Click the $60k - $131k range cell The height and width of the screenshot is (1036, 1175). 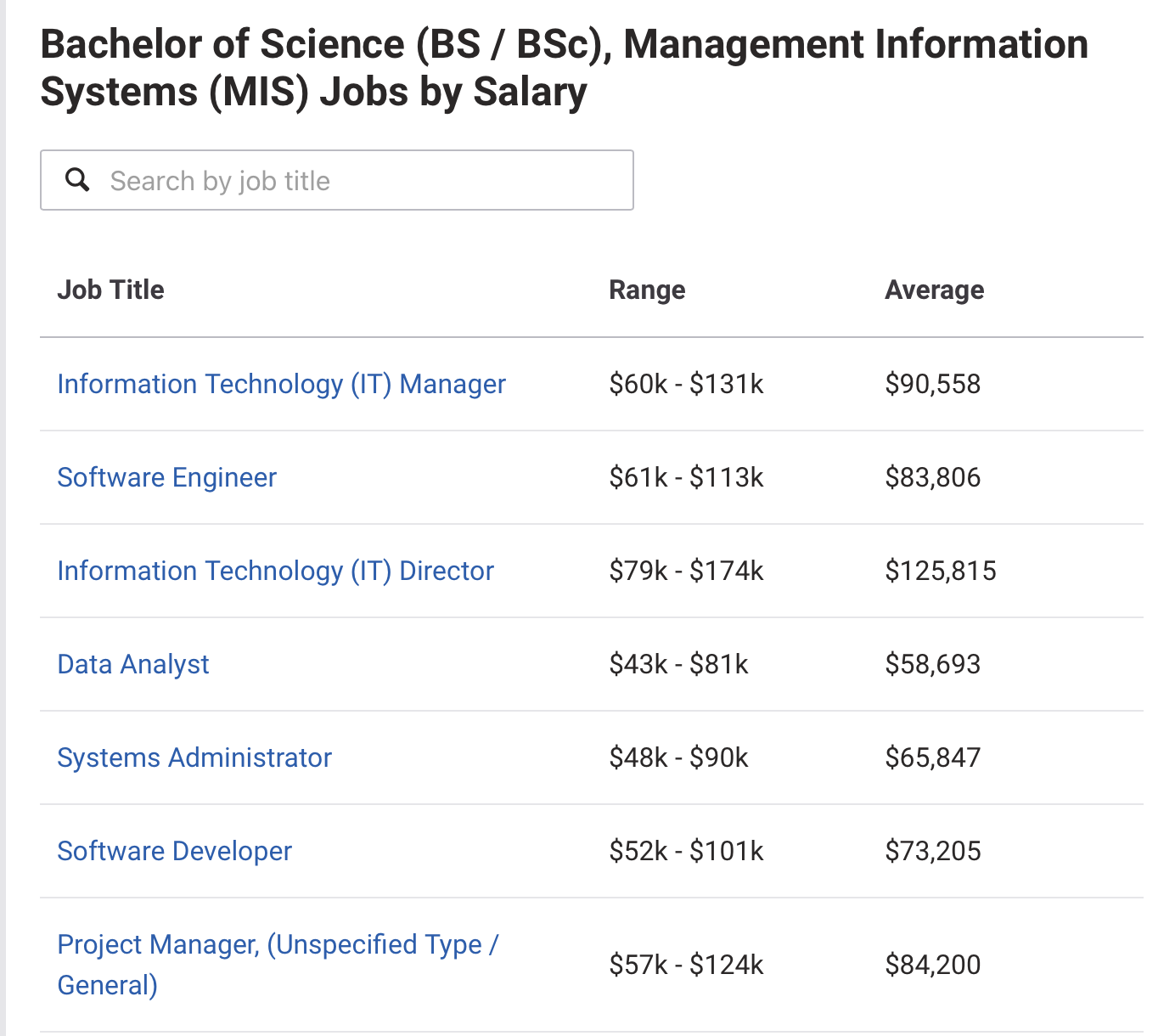point(686,384)
